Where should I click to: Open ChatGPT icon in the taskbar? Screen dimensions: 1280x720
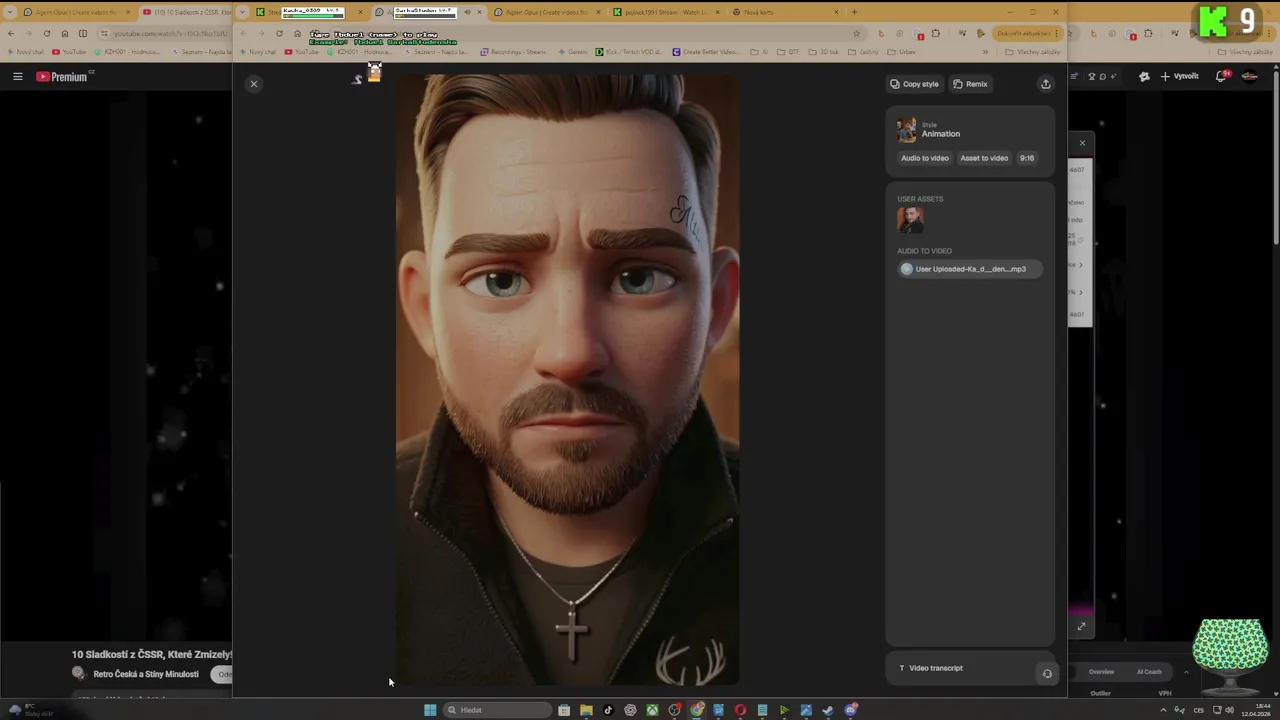pos(630,710)
